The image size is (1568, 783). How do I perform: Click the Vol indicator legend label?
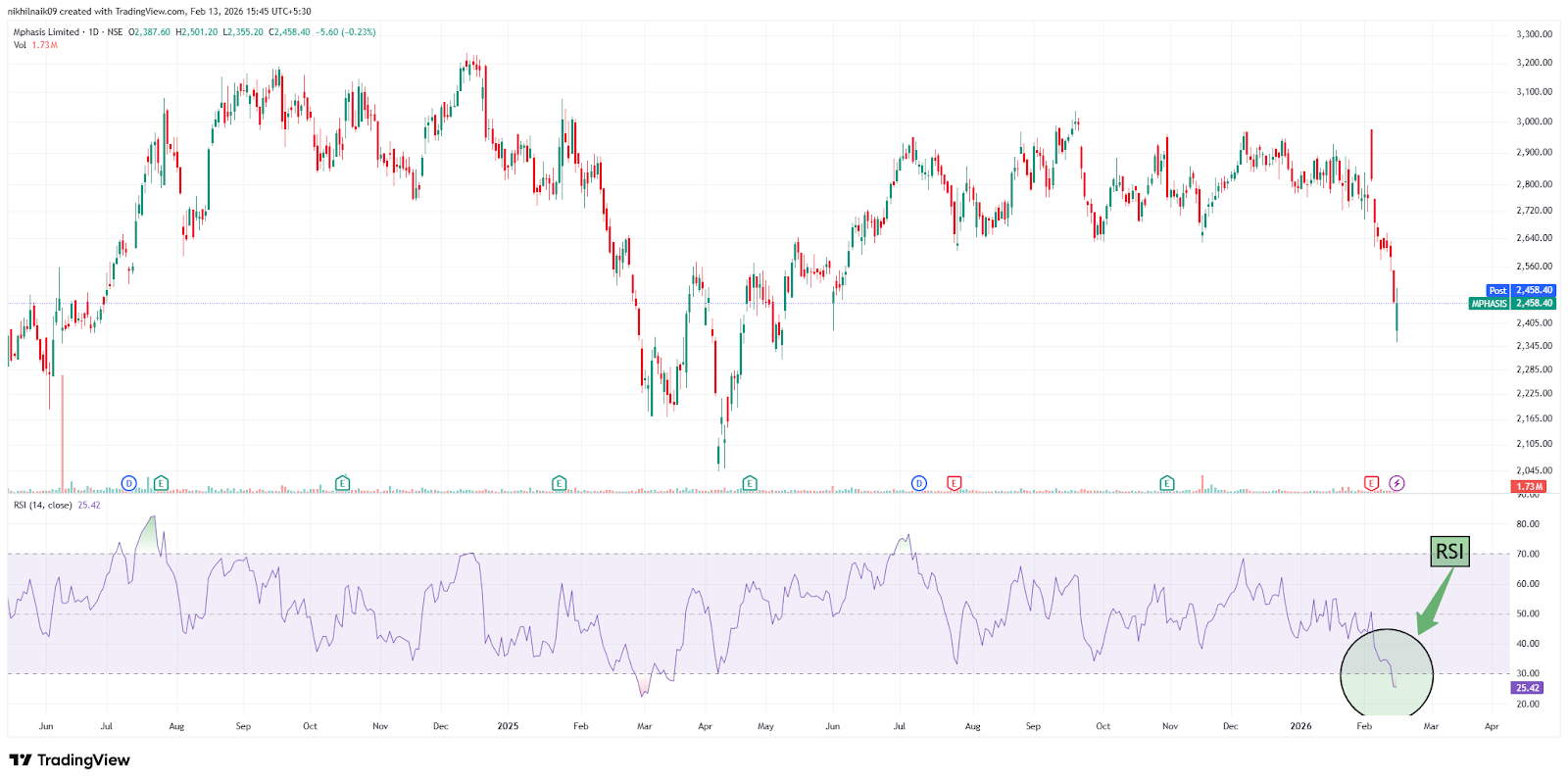tap(20, 45)
